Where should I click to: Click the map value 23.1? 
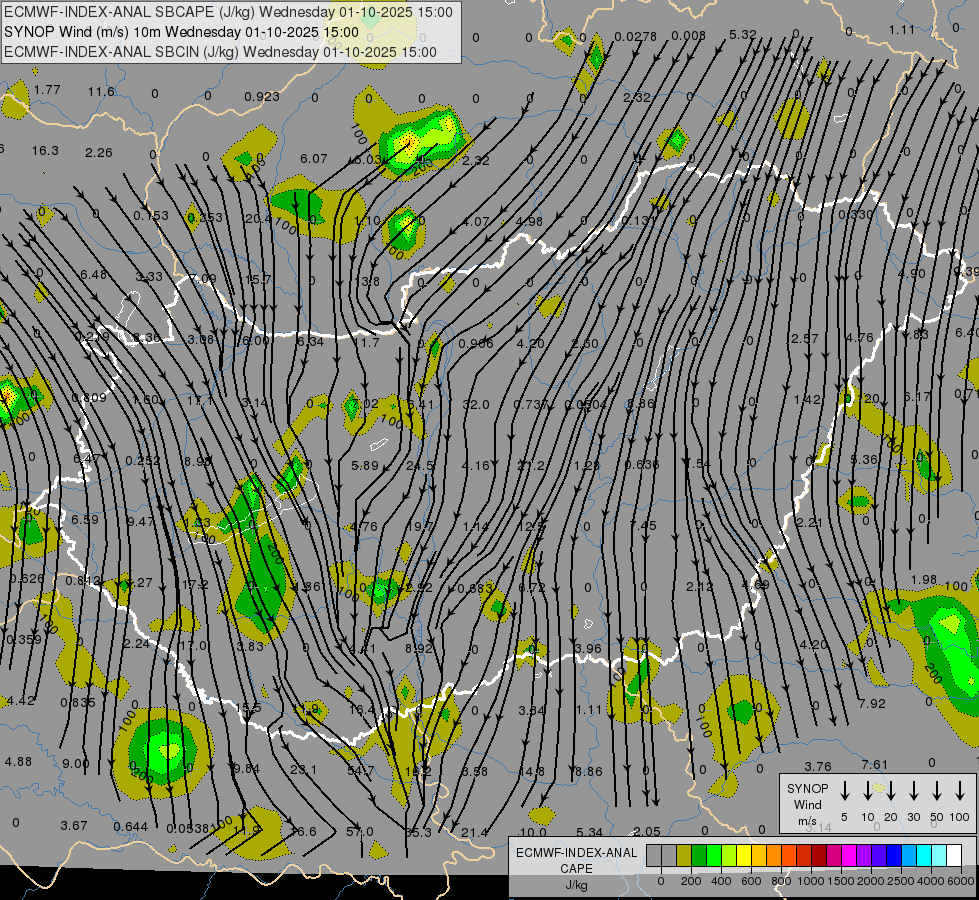click(x=303, y=769)
